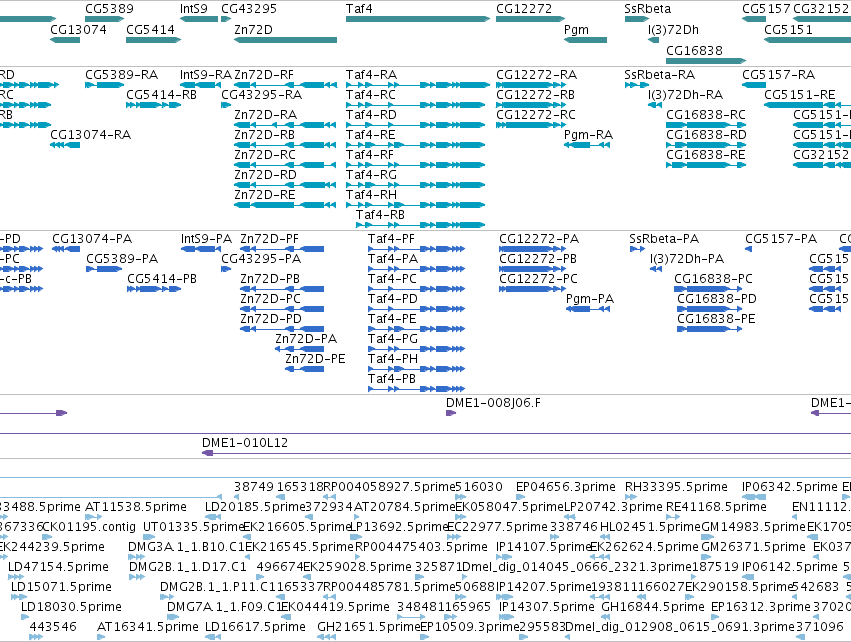Viewport: 851px width, 642px height.
Task: Select transcript Taf4-RA
Action: pyautogui.click(x=418, y=85)
